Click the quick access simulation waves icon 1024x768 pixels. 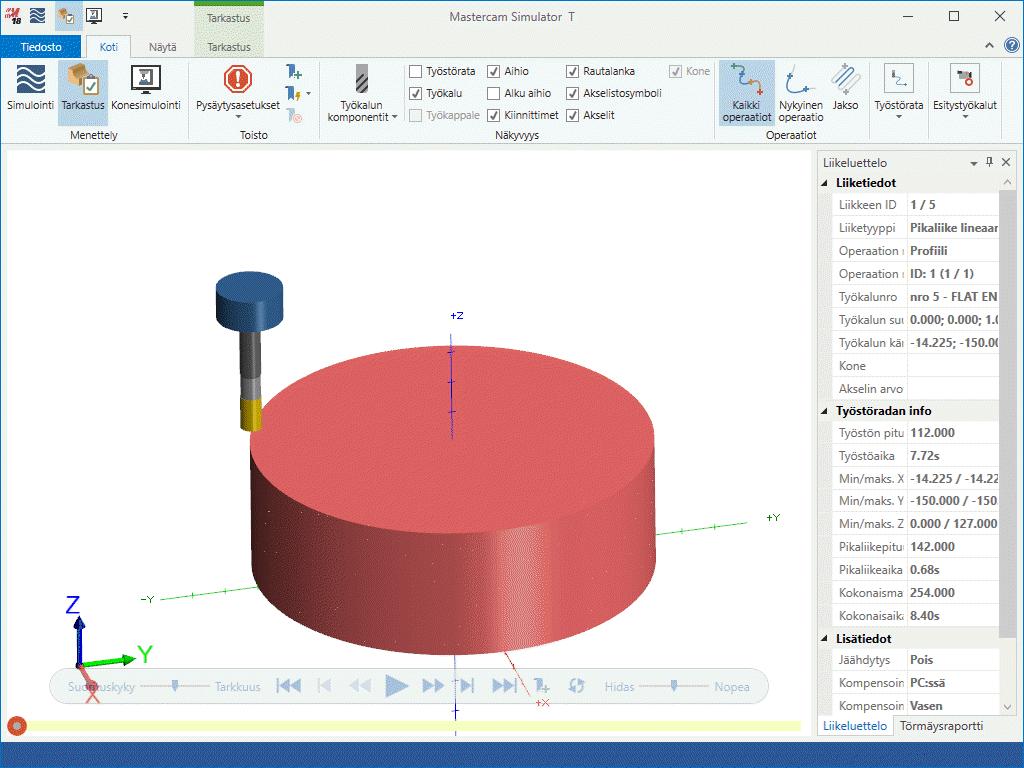38,15
